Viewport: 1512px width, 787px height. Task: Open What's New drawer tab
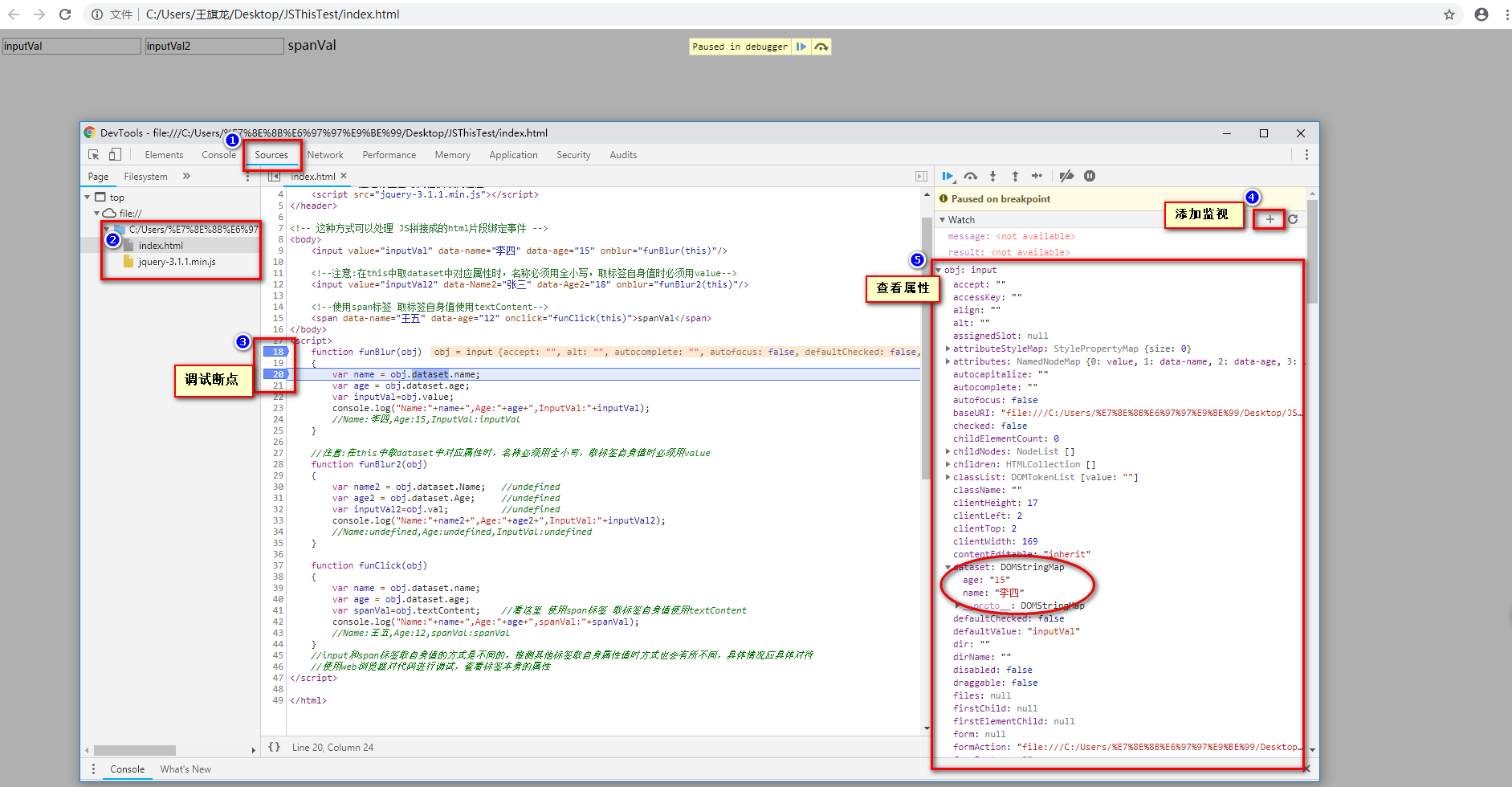tap(185, 769)
